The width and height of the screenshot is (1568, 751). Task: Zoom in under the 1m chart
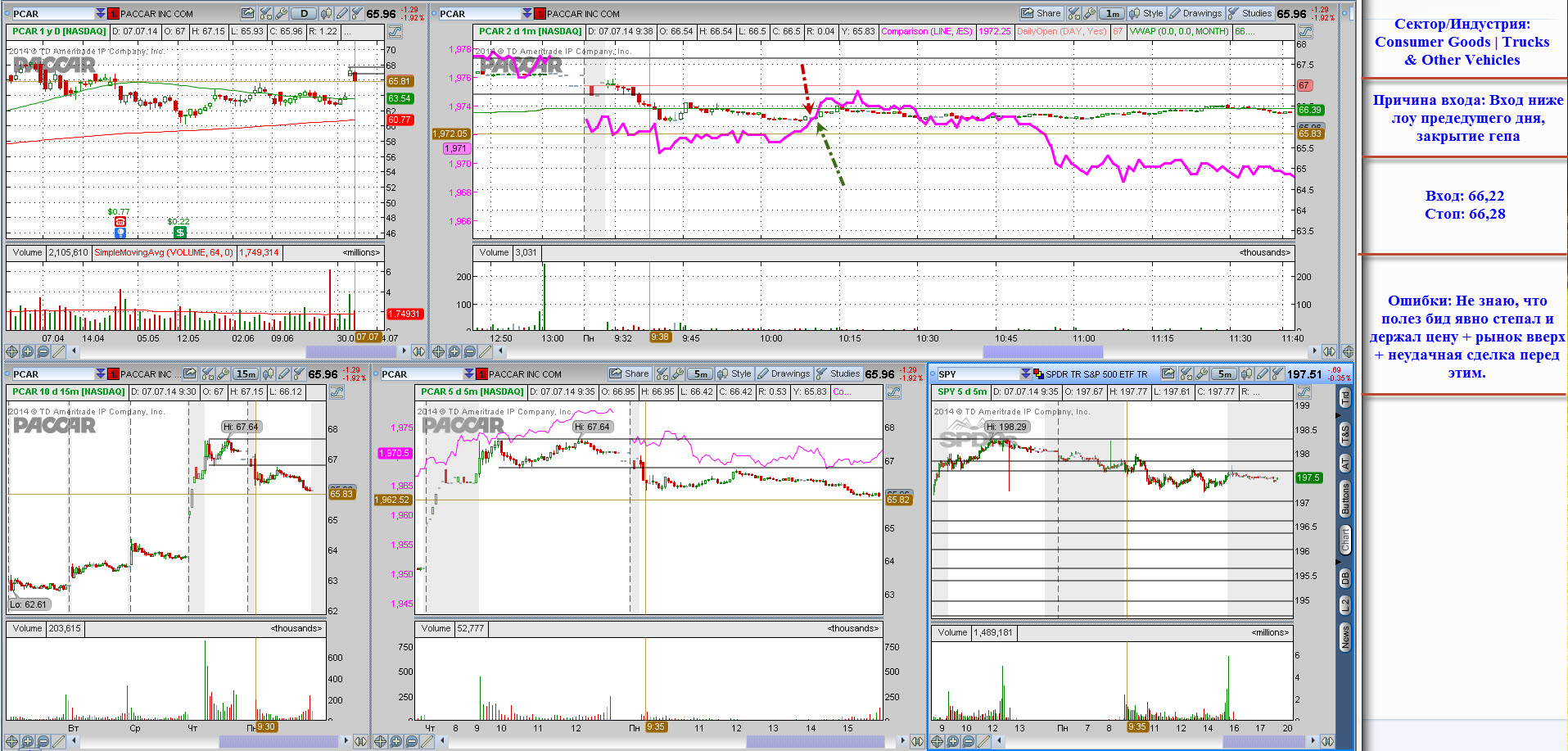(x=454, y=351)
